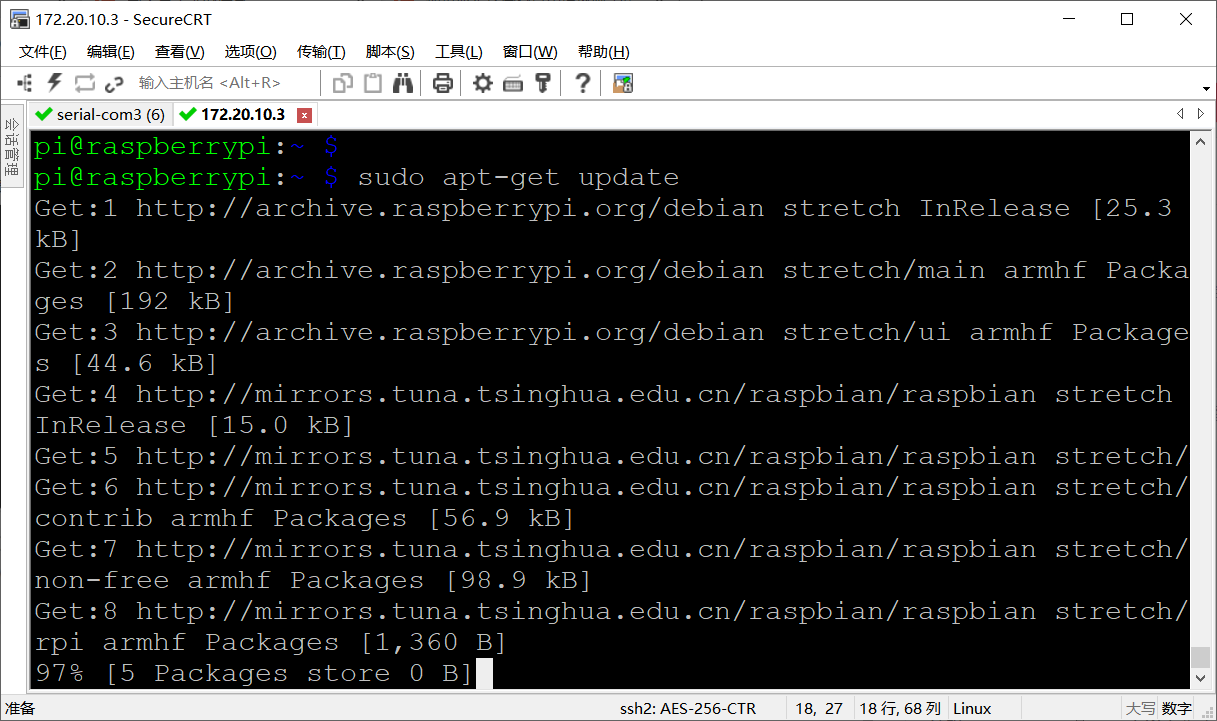Minimize the SecureCRT window
1217x721 pixels.
coord(1069,19)
